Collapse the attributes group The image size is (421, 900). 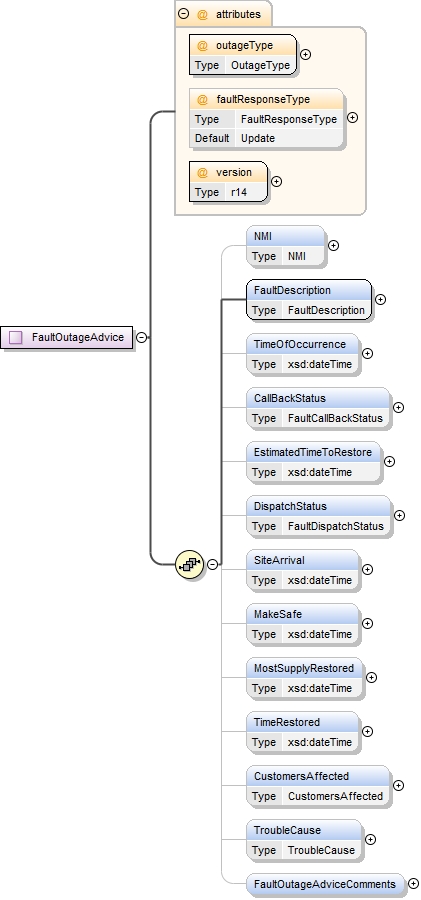pyautogui.click(x=183, y=14)
